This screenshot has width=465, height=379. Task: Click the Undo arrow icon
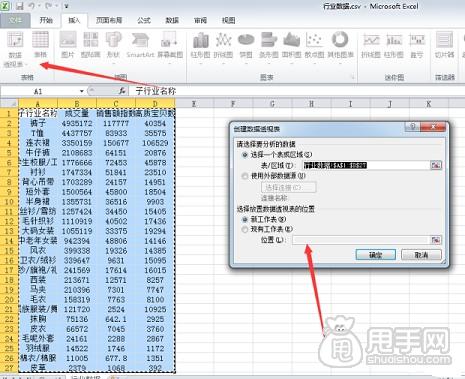pyautogui.click(x=31, y=6)
